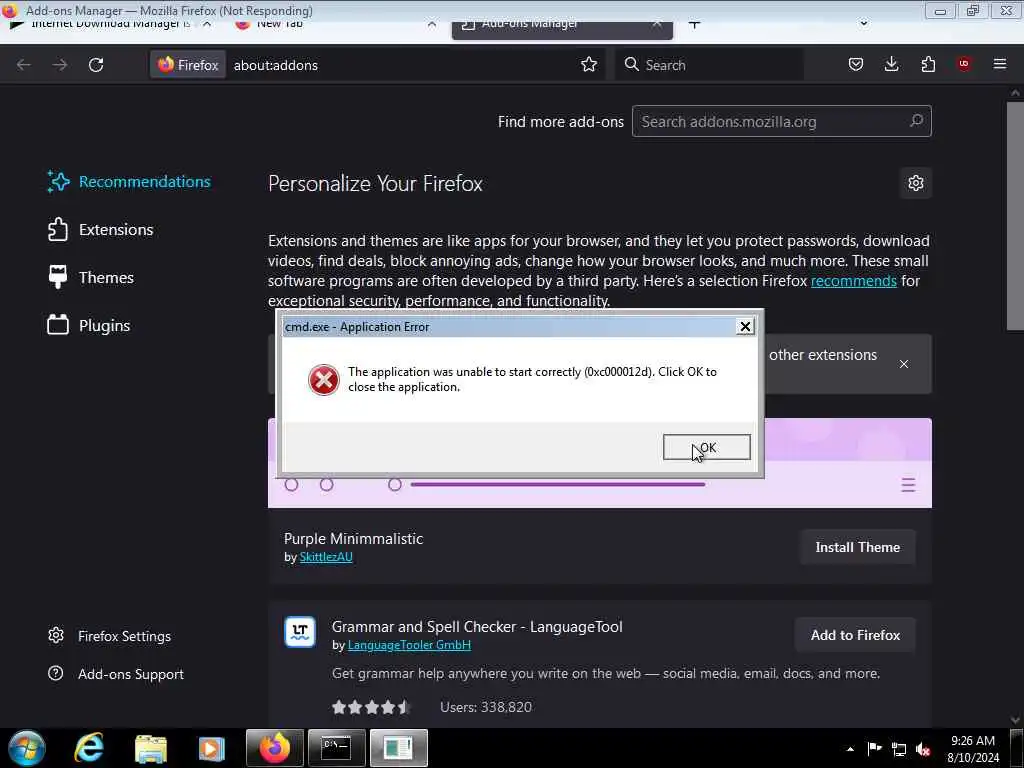Show hidden system tray icons
1024x768 pixels.
[850, 749]
